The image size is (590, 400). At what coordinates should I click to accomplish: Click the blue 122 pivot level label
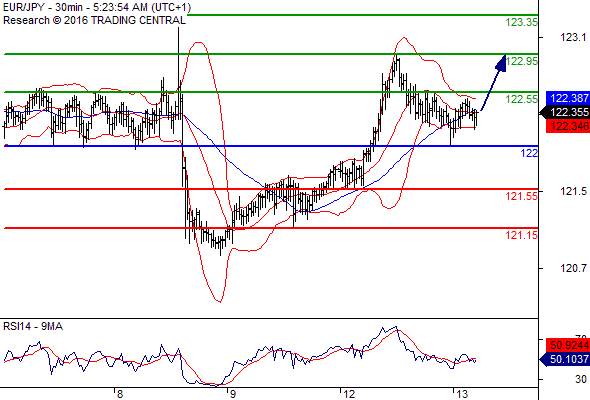(x=529, y=153)
